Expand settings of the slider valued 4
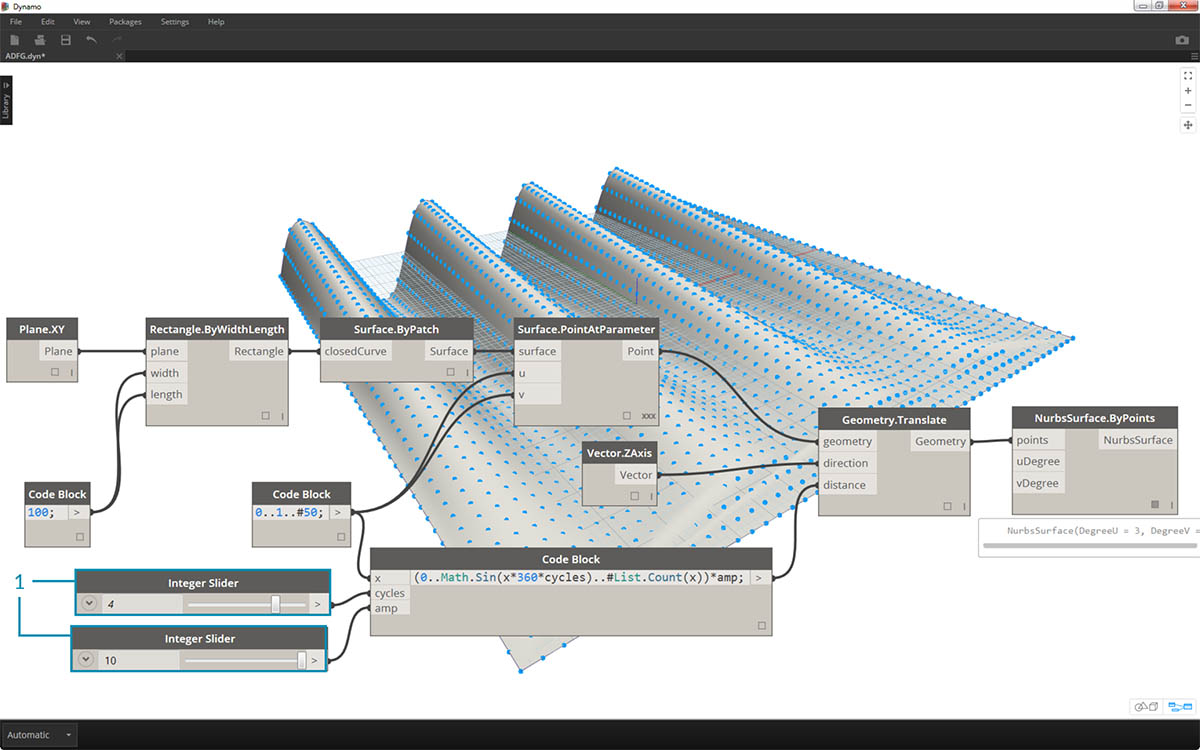The height and width of the screenshot is (750, 1200). click(x=90, y=604)
